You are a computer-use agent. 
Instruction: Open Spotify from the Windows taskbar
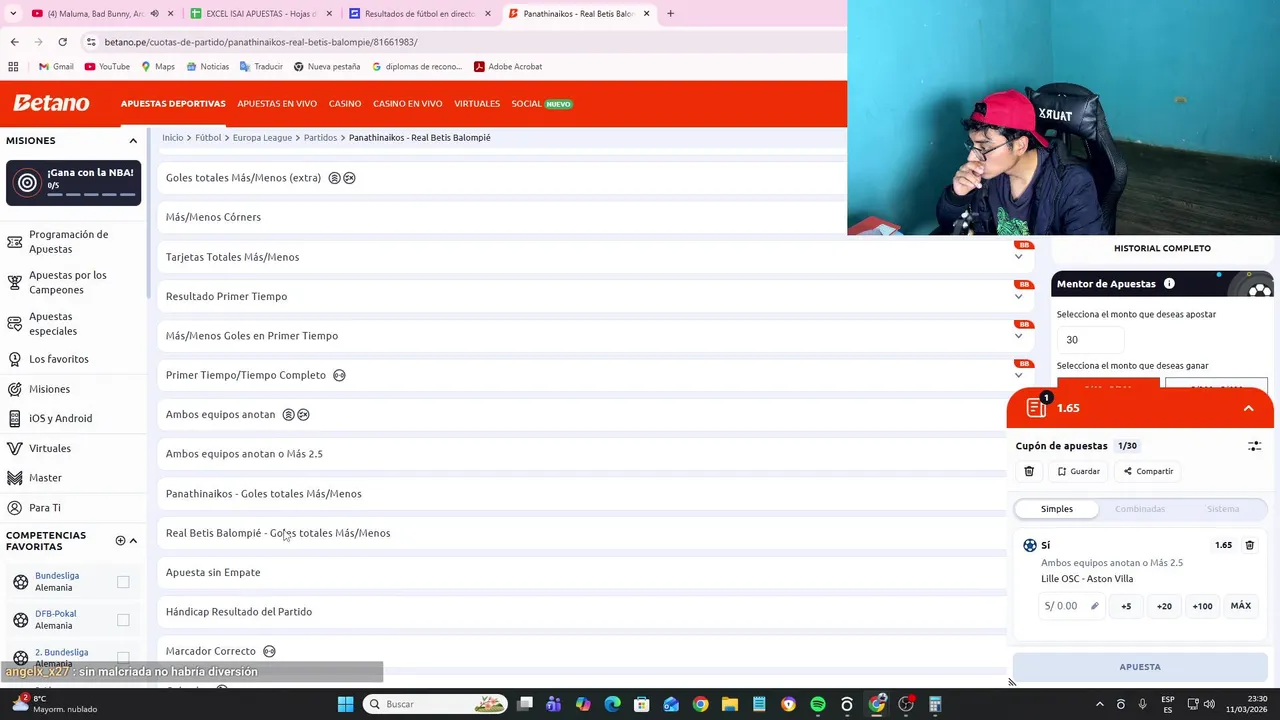point(818,704)
